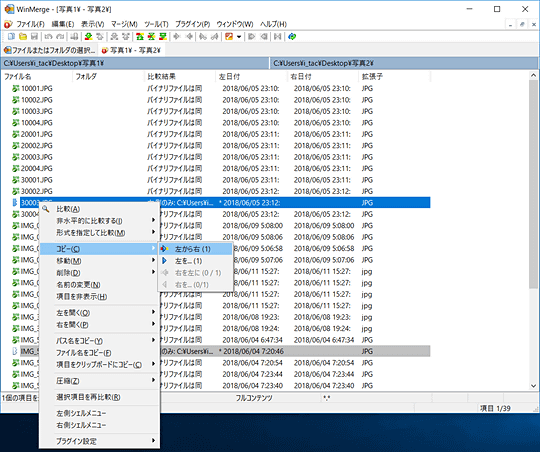Image resolution: width=540 pixels, height=452 pixels.
Task: Click the Open folder toolbar icon
Action: pos(23,36)
